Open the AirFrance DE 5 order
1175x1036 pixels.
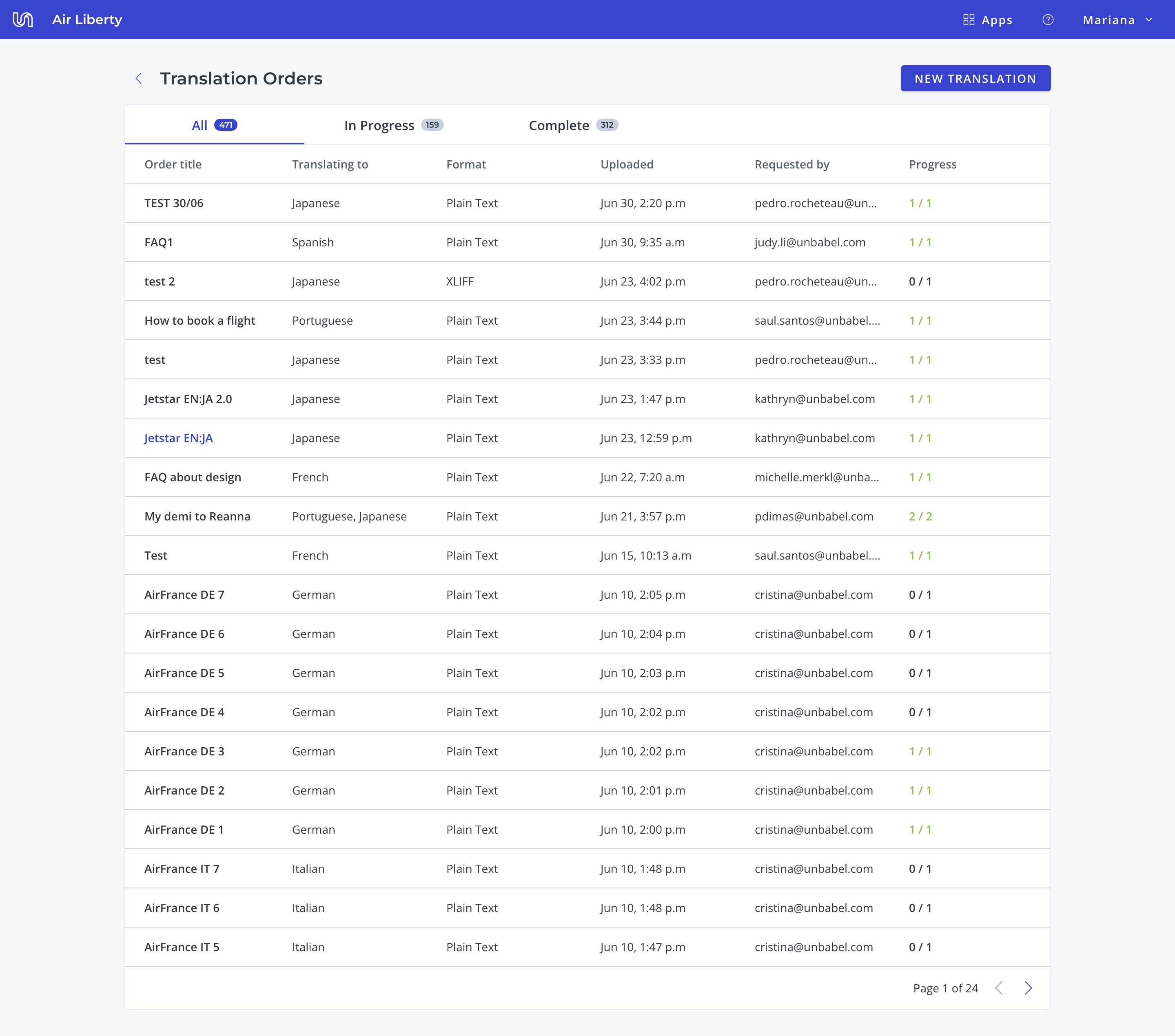[x=184, y=672]
